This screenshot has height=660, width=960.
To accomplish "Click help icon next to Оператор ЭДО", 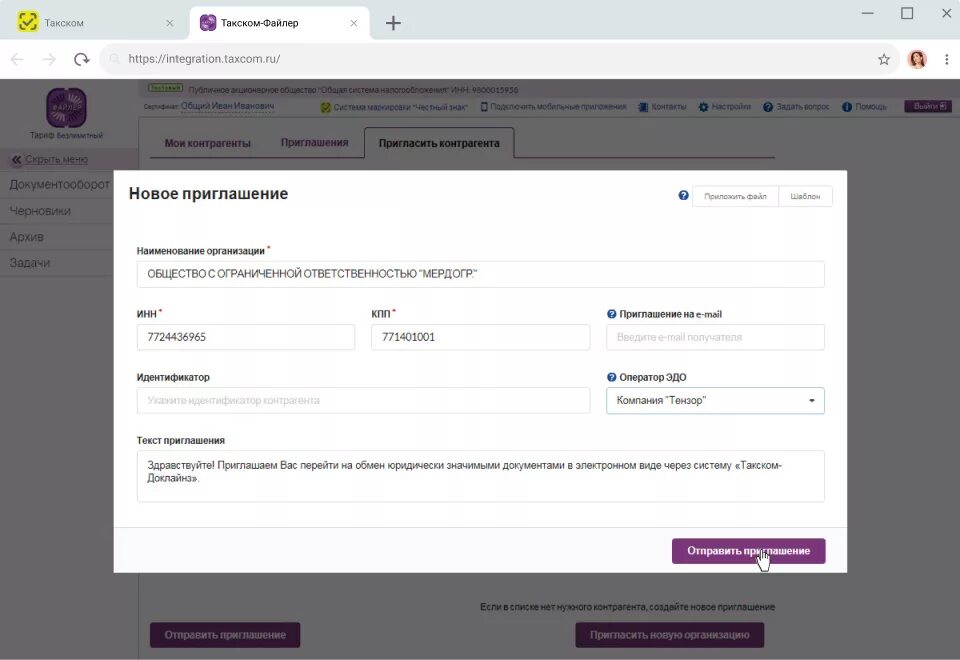I will [611, 377].
